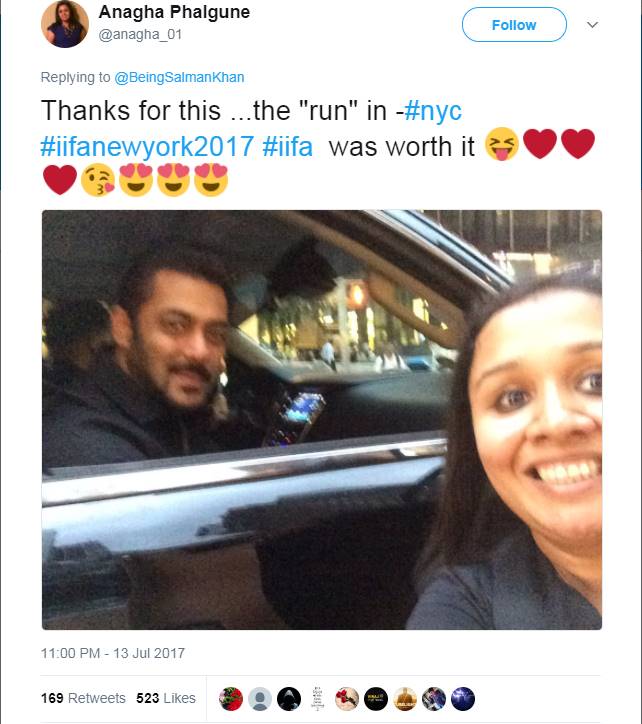This screenshot has height=724, width=642.
Task: Click the golden poster liker avatar
Action: pyautogui.click(x=405, y=699)
